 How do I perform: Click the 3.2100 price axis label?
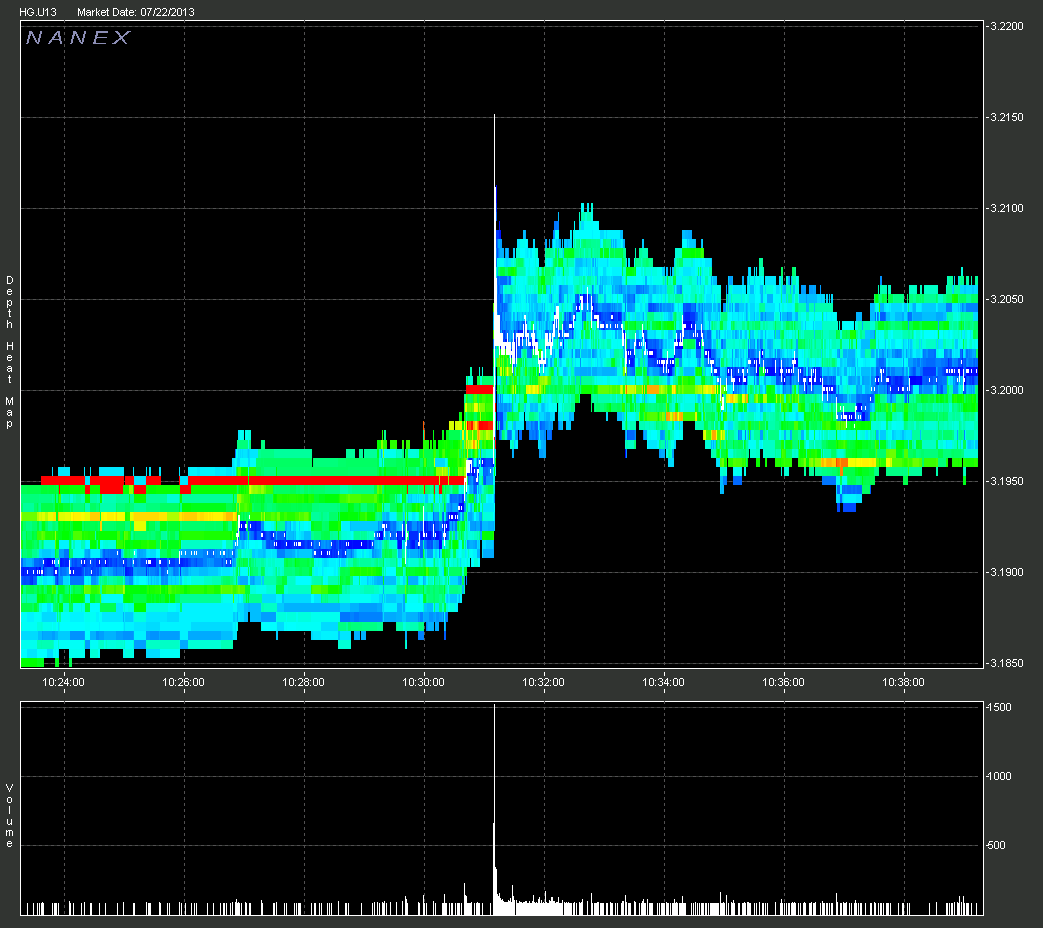[1006, 208]
